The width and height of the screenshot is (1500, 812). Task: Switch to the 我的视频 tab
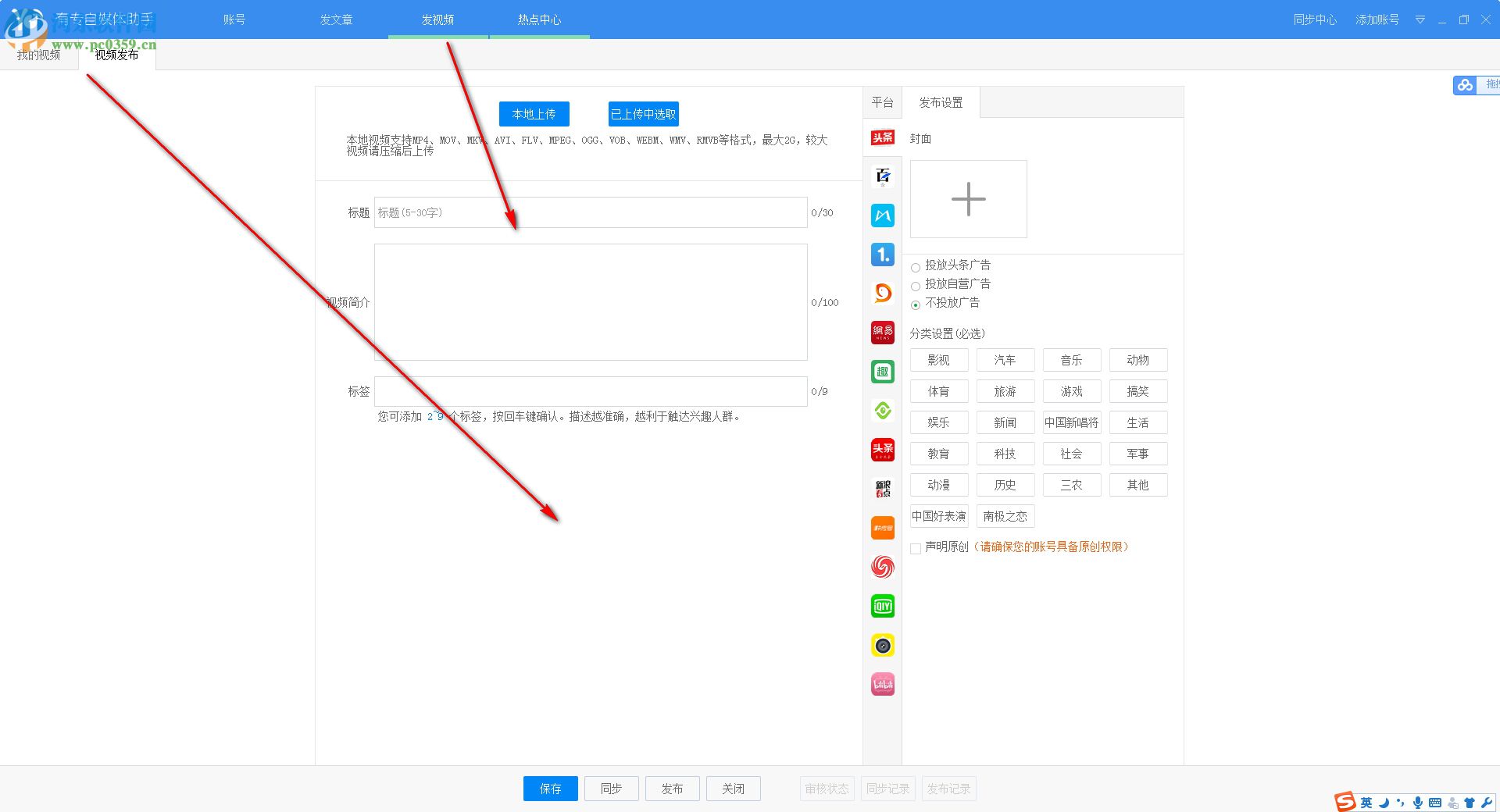click(x=39, y=55)
